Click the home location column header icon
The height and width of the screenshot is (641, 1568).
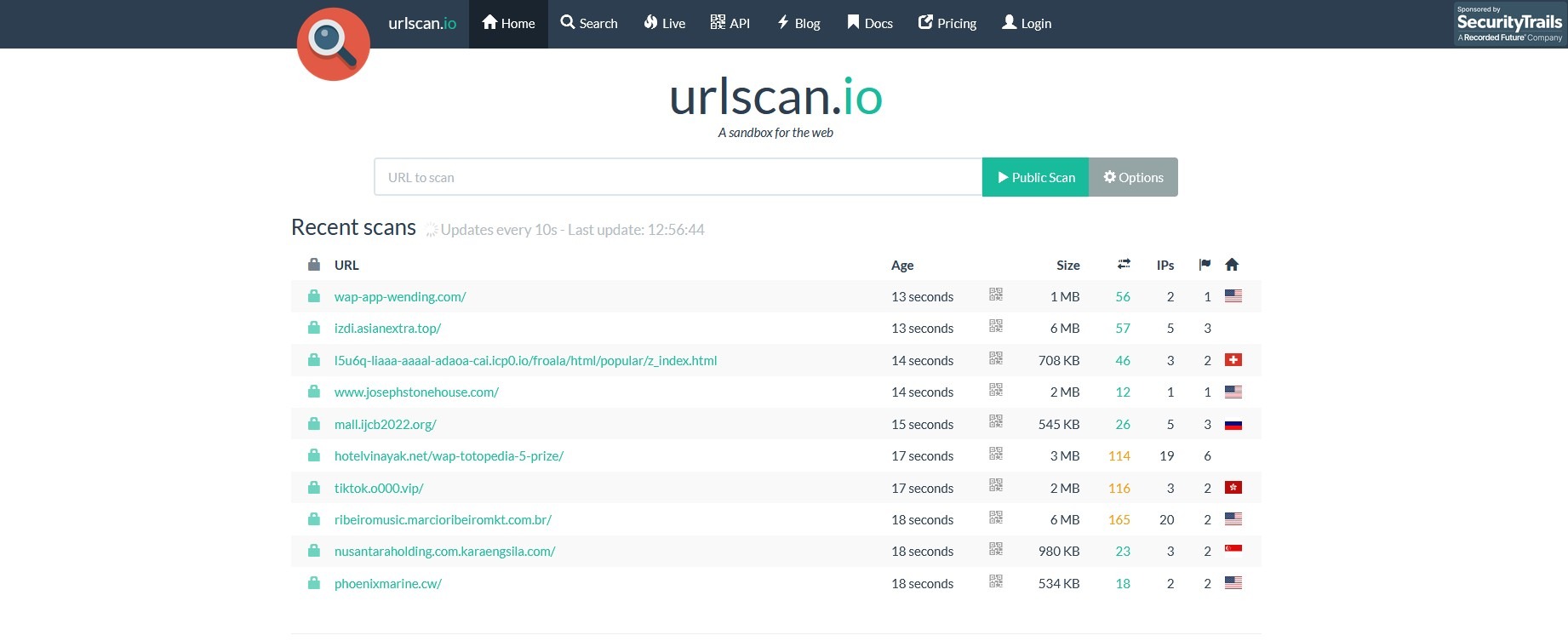(x=1232, y=264)
